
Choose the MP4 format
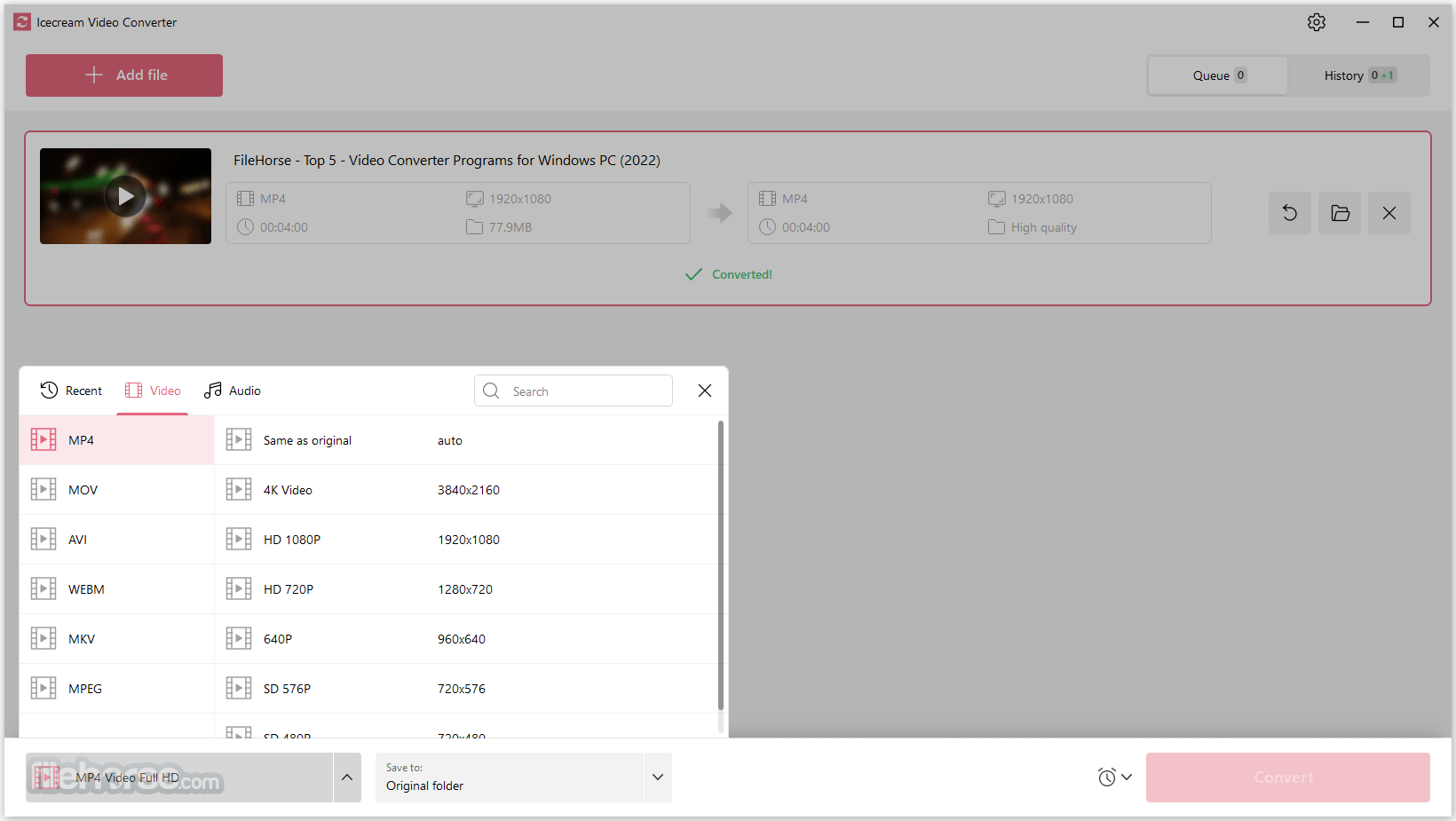click(x=117, y=440)
